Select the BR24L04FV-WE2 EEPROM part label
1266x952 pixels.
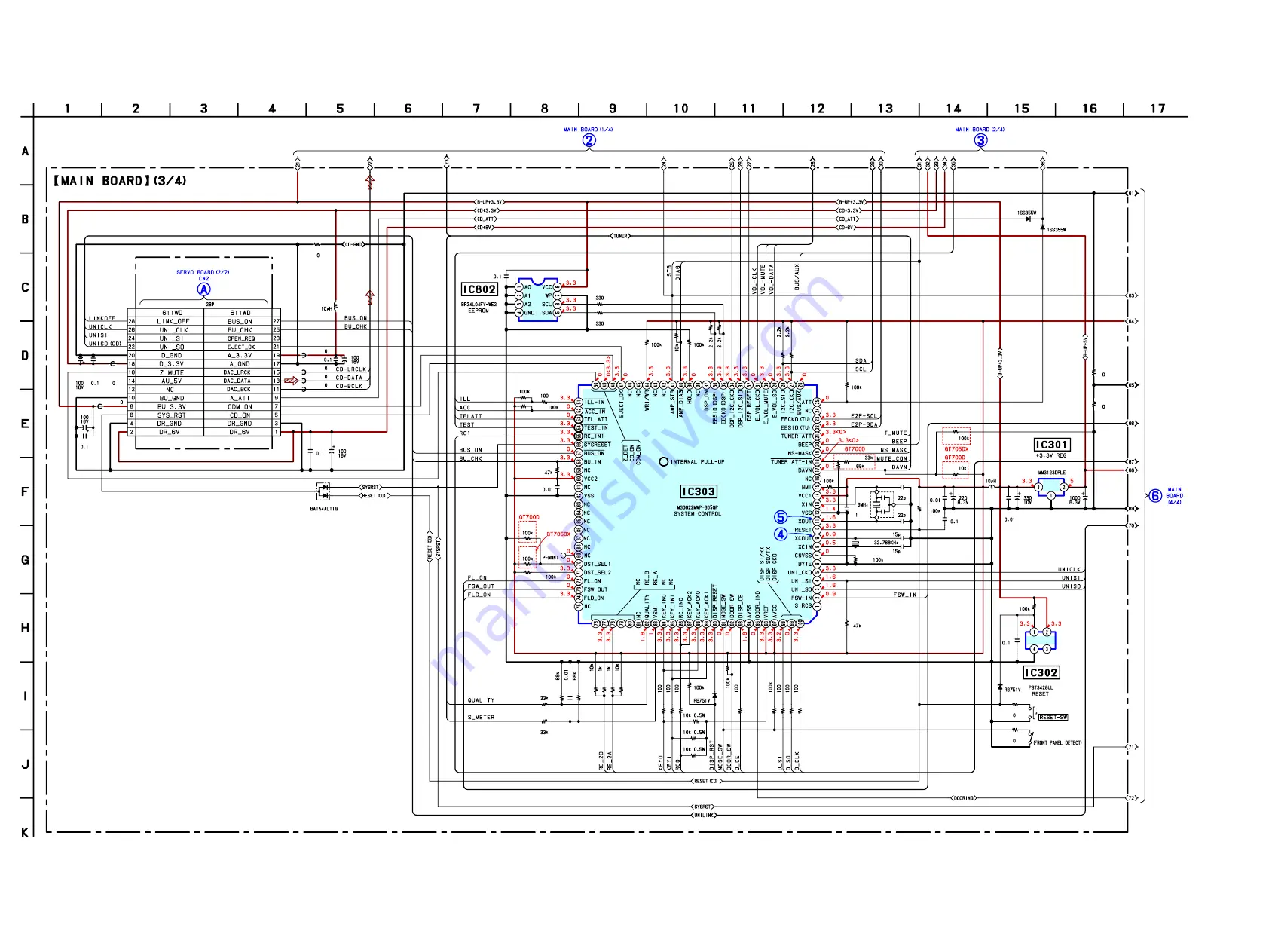pos(479,308)
